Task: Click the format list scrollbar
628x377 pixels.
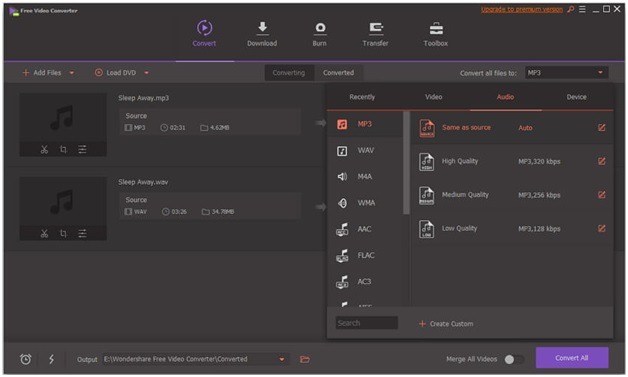Action: [406, 163]
